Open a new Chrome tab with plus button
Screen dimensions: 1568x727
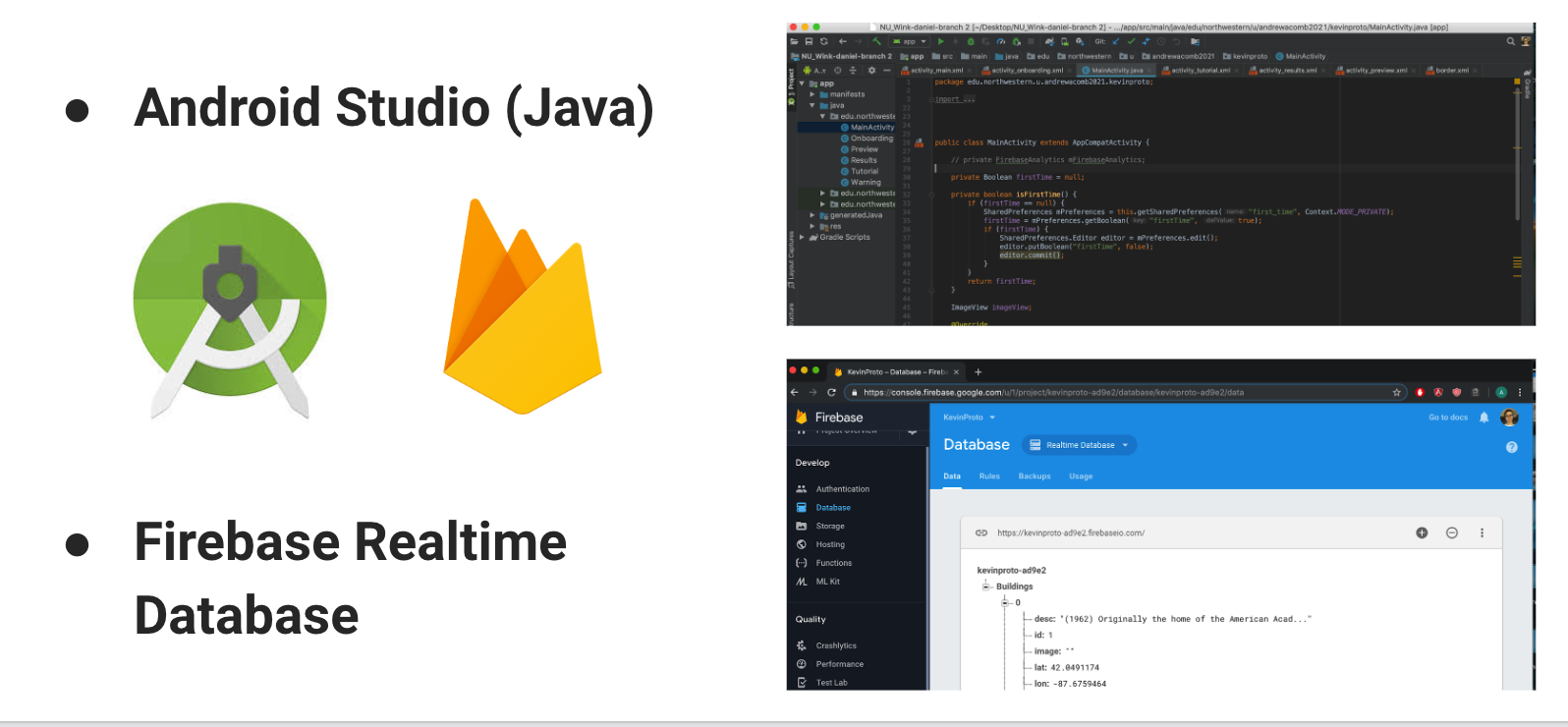(978, 371)
